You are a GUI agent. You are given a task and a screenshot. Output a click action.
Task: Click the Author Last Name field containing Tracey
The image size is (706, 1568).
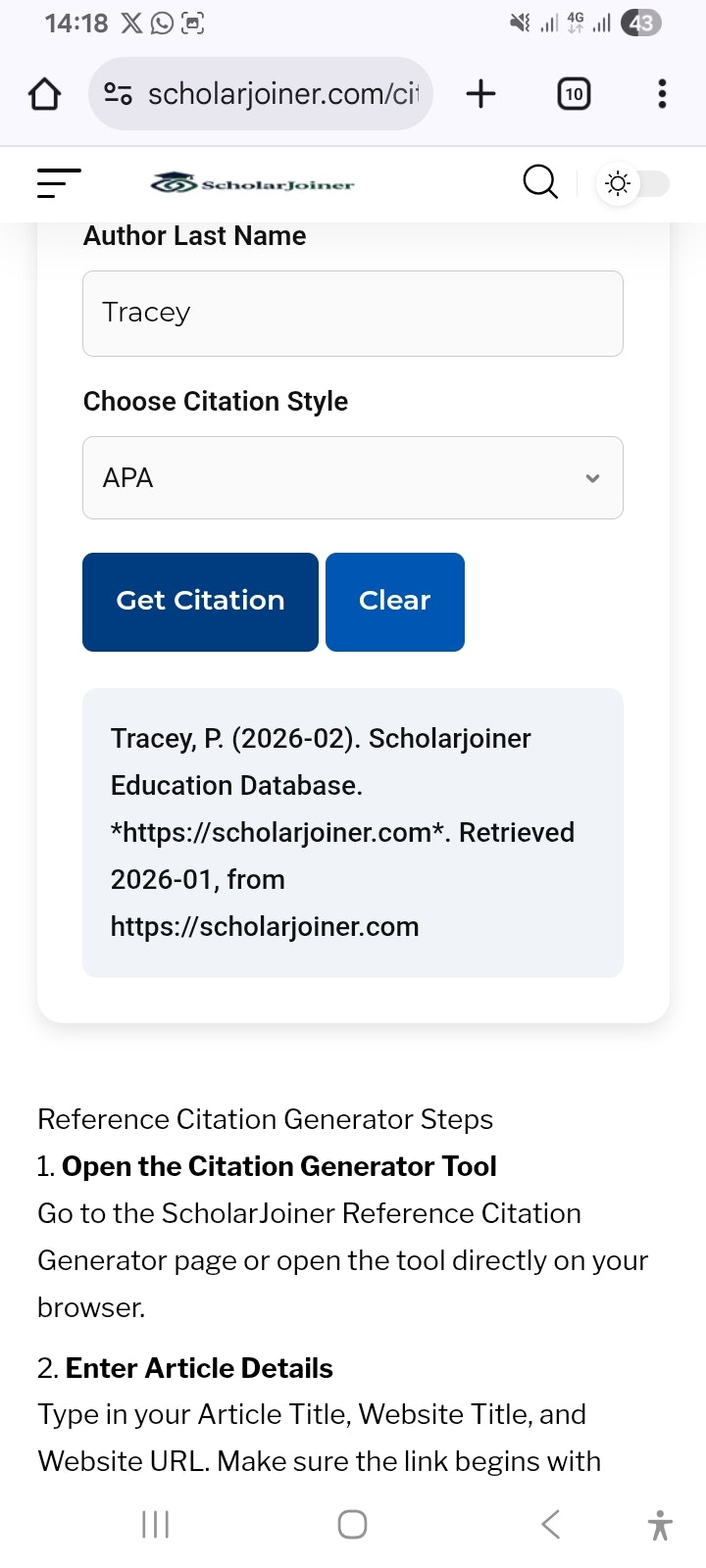tap(353, 313)
